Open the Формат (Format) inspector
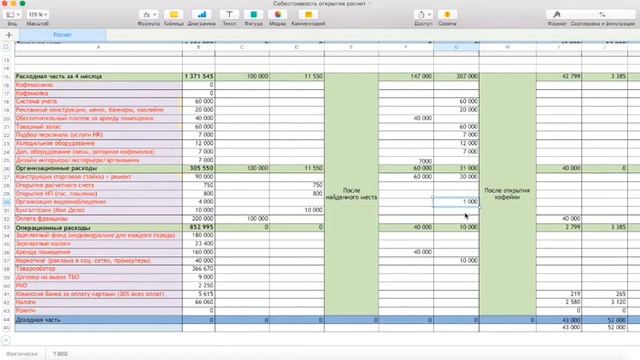 tap(557, 15)
